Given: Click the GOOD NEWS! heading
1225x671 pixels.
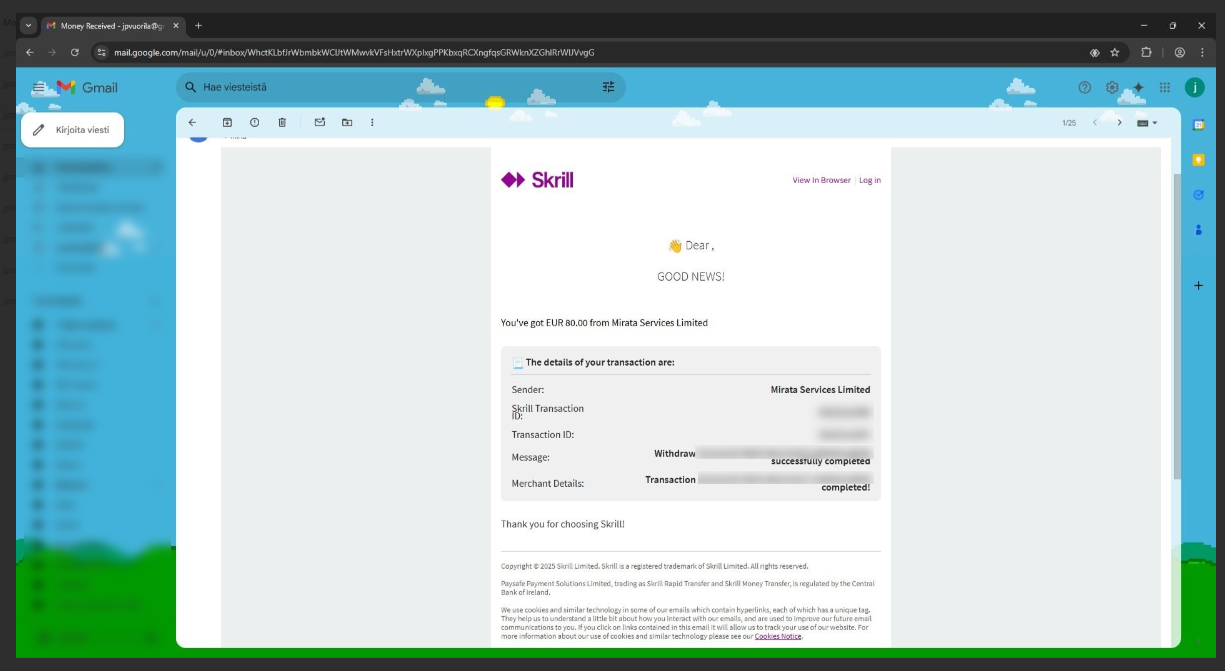Looking at the screenshot, I should click(x=691, y=277).
